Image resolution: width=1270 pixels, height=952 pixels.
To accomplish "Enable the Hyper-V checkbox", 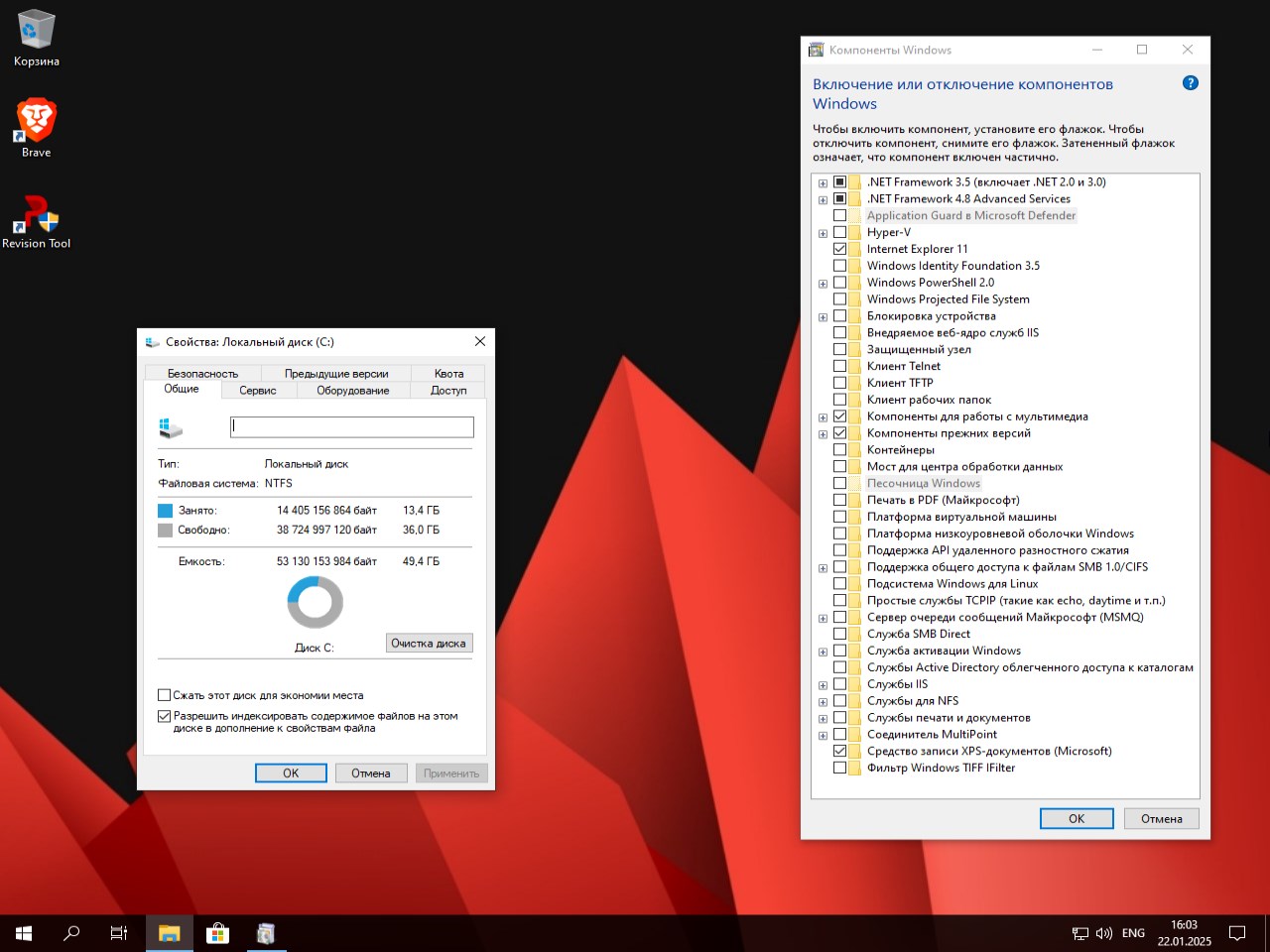I will click(840, 232).
